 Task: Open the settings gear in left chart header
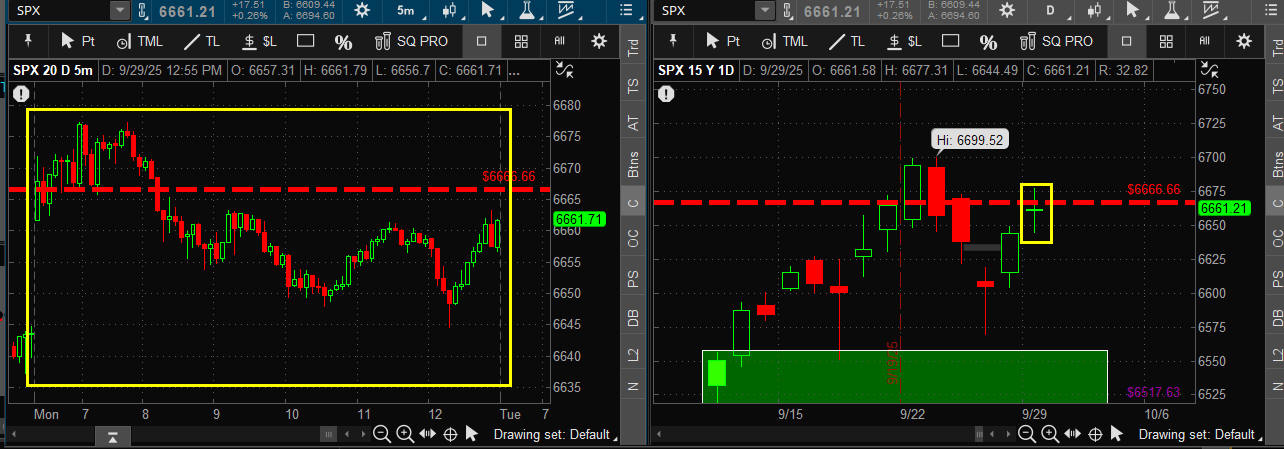tap(360, 11)
